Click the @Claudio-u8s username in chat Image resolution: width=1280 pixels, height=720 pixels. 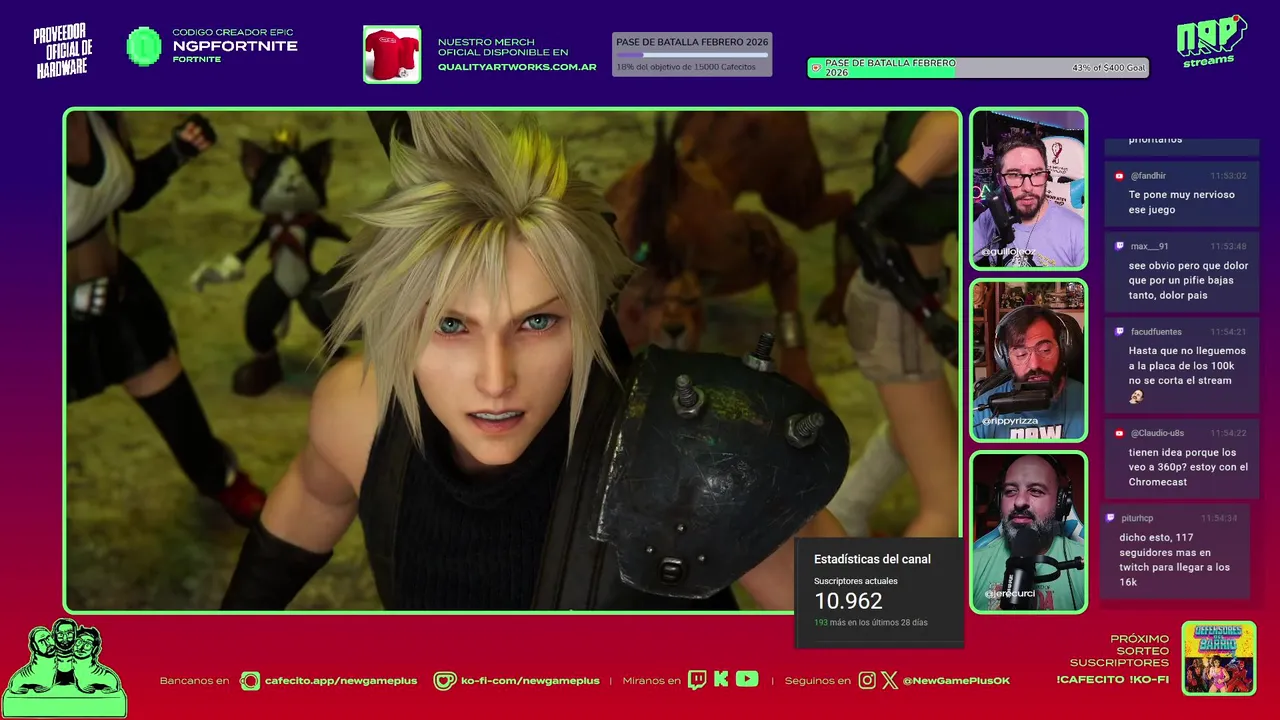pos(1157,433)
